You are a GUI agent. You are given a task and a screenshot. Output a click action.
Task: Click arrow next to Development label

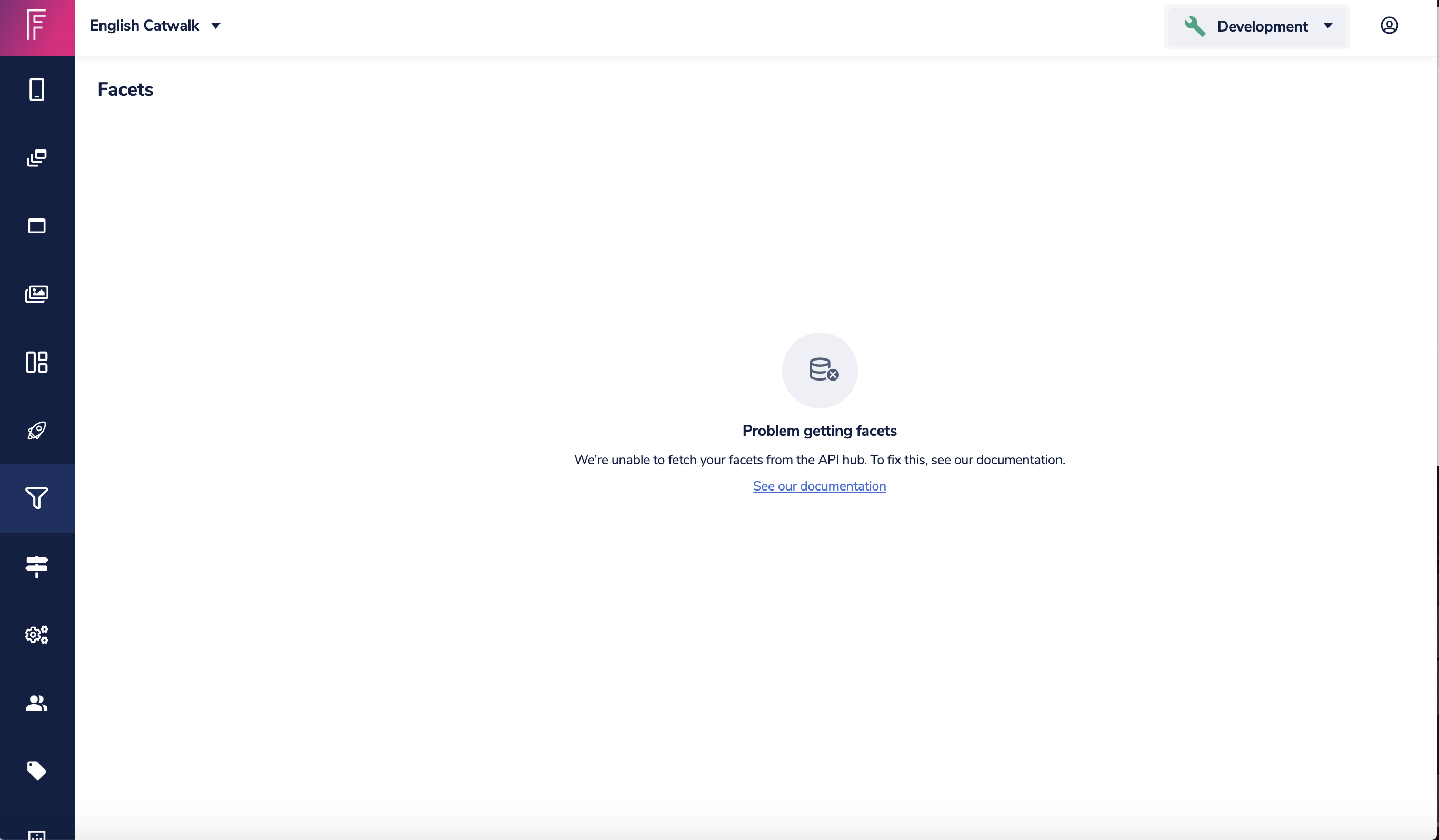coord(1327,26)
